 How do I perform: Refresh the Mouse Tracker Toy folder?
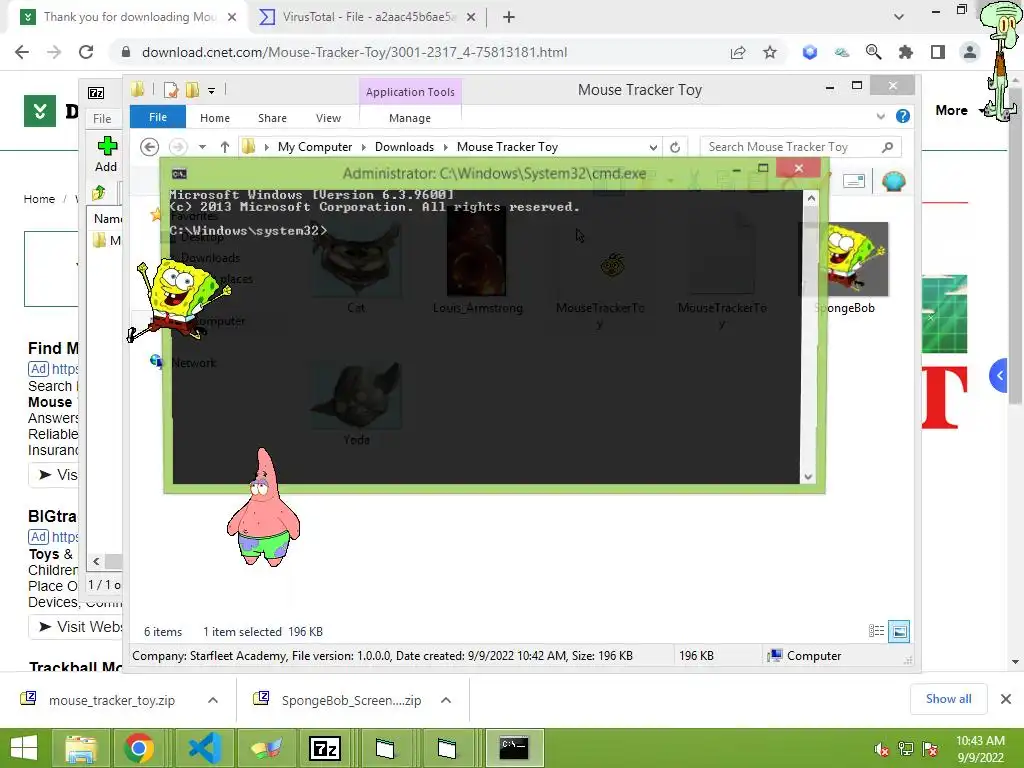click(x=675, y=147)
